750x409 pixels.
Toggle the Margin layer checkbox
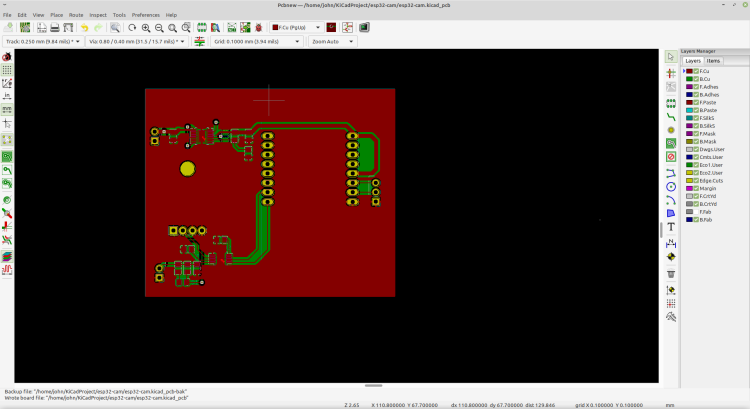click(x=696, y=188)
